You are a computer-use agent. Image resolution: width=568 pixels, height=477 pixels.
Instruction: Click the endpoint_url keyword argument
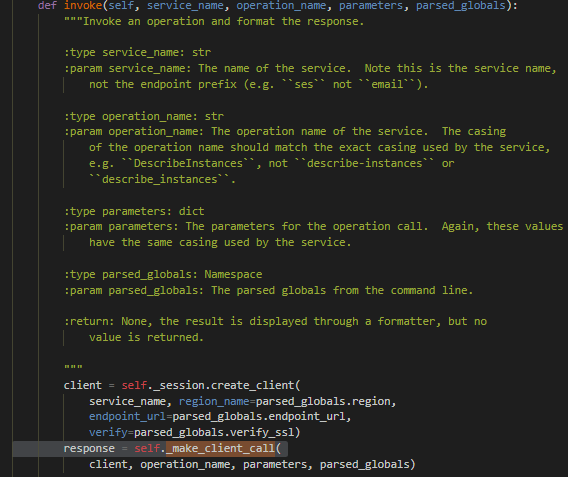128,417
